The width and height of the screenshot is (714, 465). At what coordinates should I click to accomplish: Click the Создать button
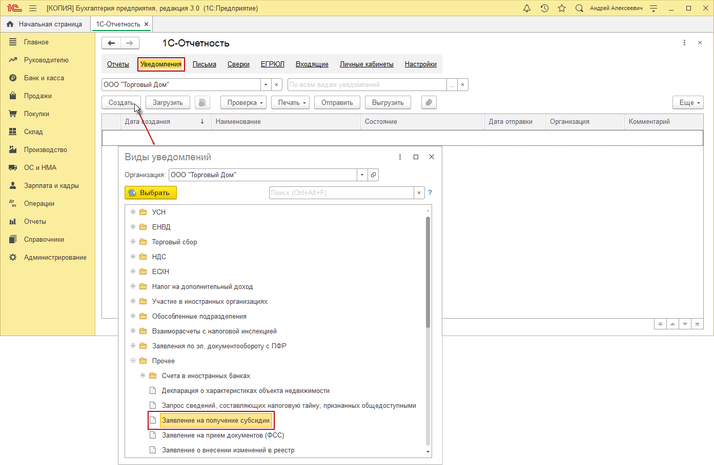coord(121,102)
